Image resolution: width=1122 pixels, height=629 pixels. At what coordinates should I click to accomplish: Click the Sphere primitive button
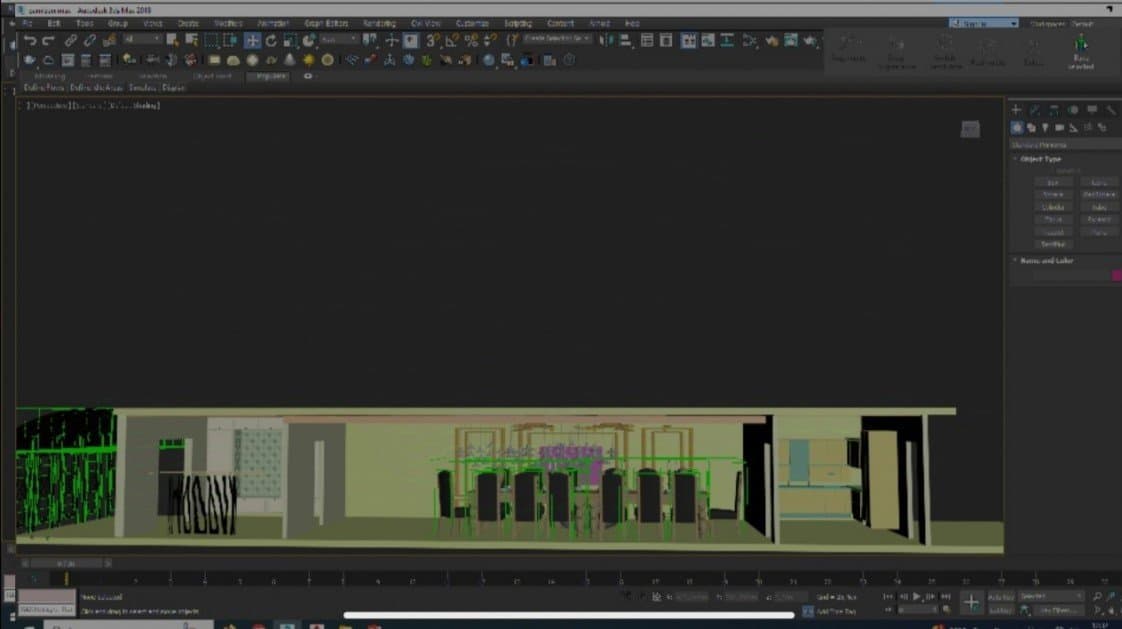[x=1053, y=195]
